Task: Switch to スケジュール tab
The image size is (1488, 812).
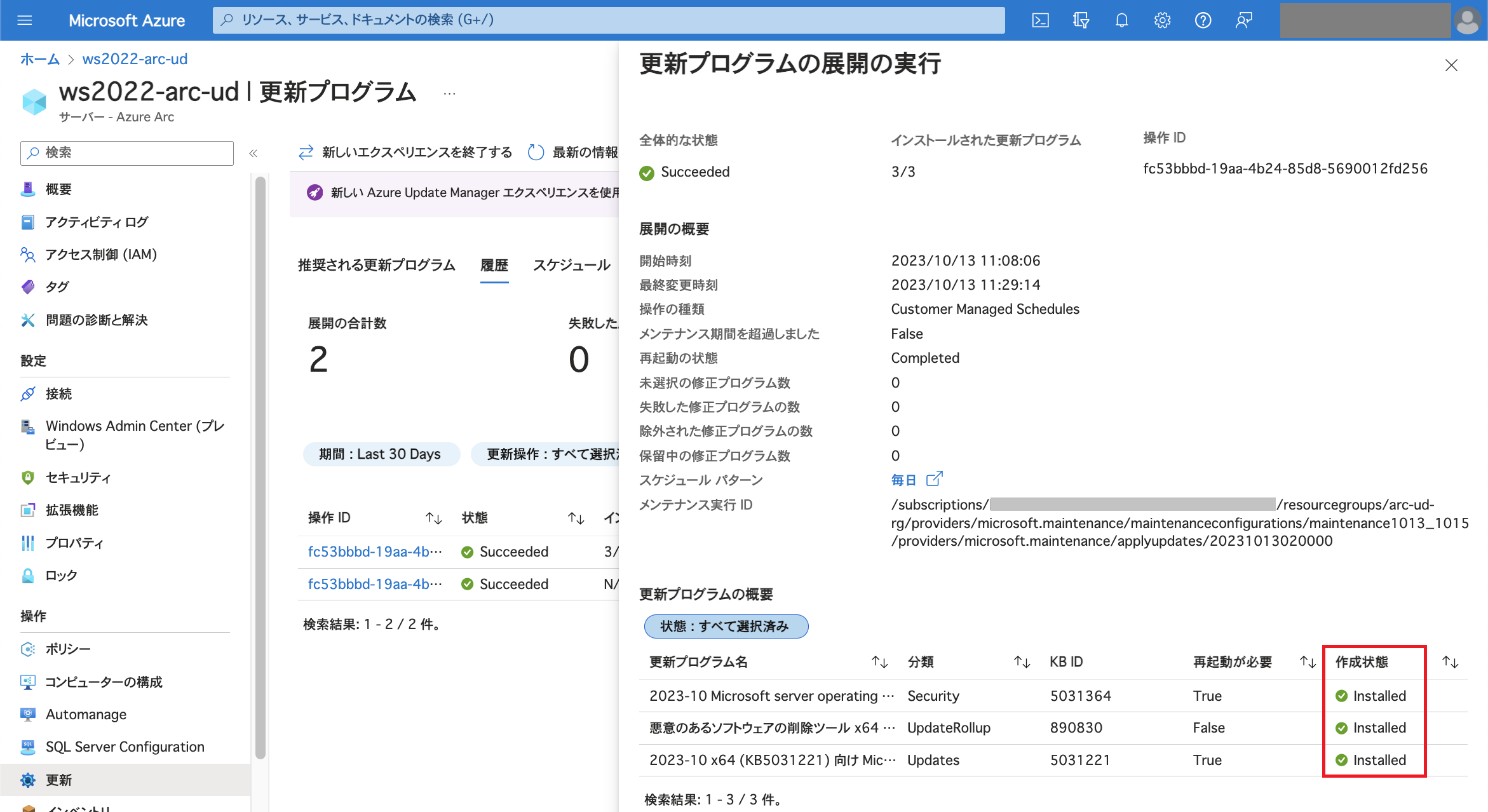Action: pyautogui.click(x=571, y=265)
